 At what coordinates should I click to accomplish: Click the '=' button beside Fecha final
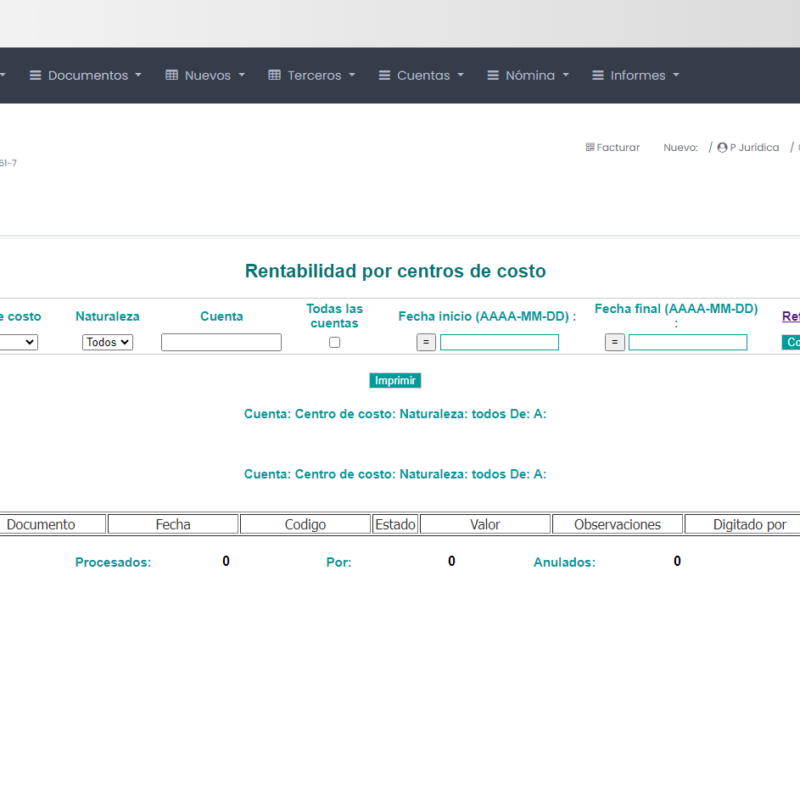[x=615, y=342]
